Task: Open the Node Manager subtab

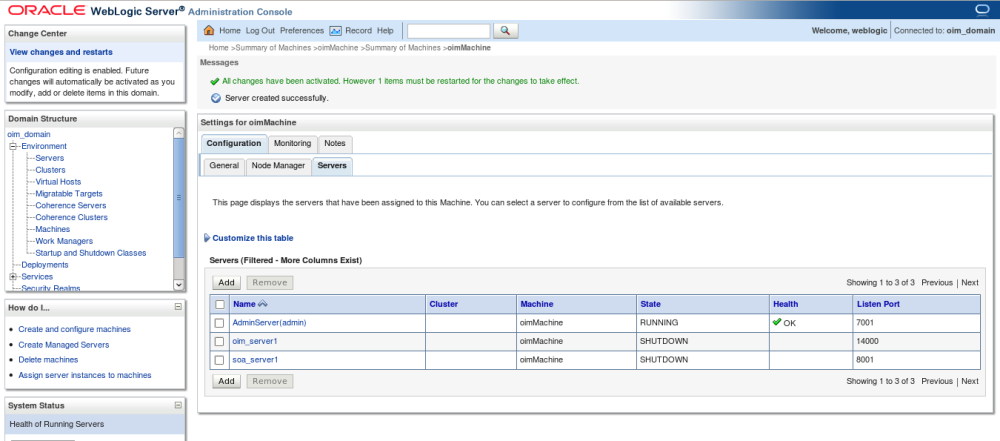Action: click(278, 165)
